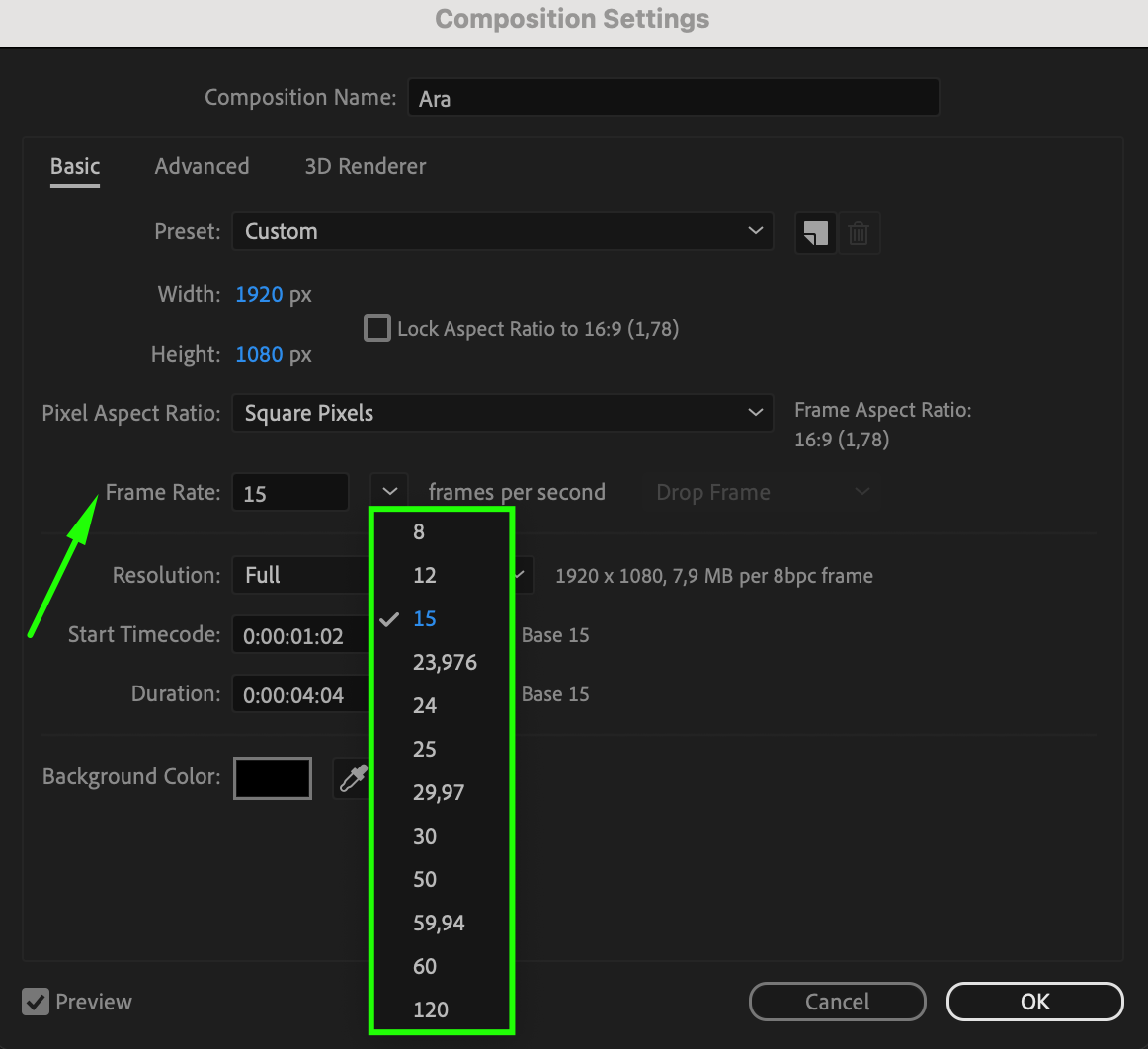Toggle the Preview checkbox

click(x=36, y=1002)
